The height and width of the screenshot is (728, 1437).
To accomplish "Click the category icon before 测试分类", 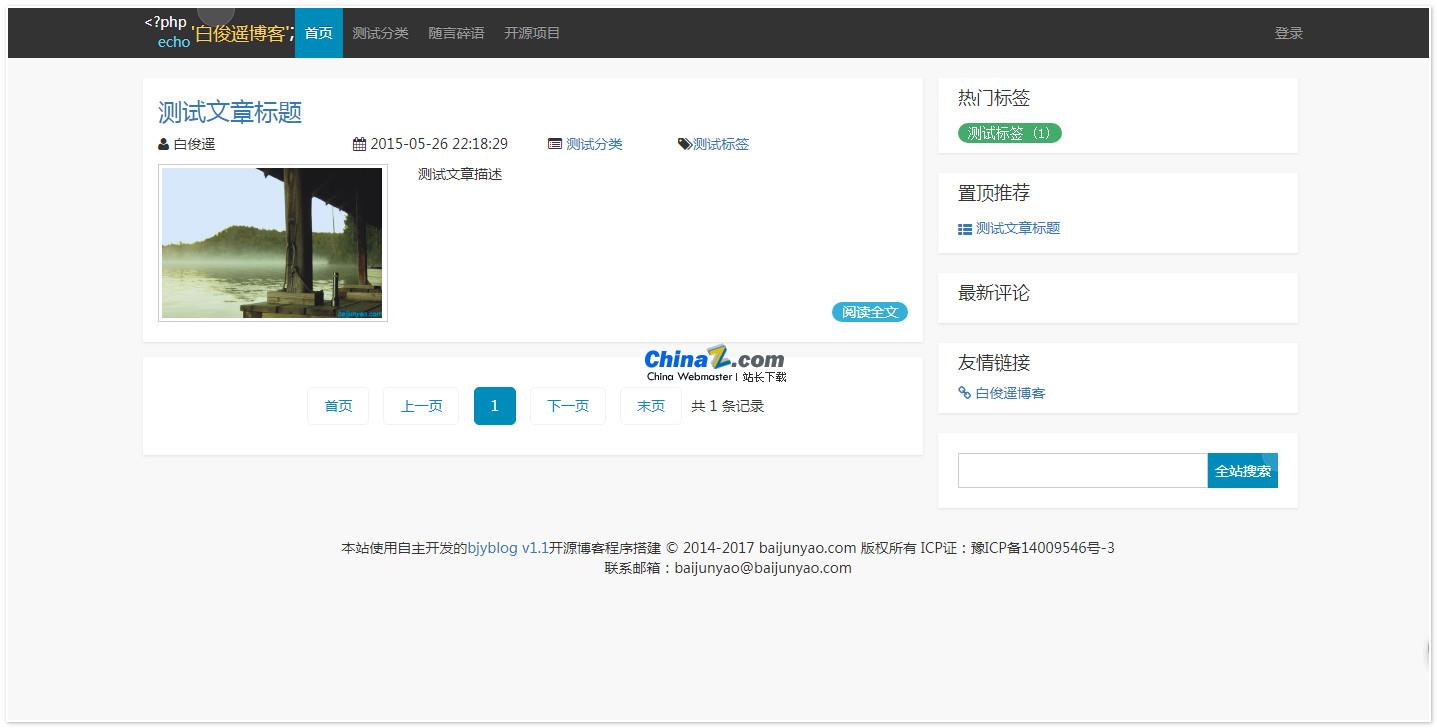I will pyautogui.click(x=555, y=143).
